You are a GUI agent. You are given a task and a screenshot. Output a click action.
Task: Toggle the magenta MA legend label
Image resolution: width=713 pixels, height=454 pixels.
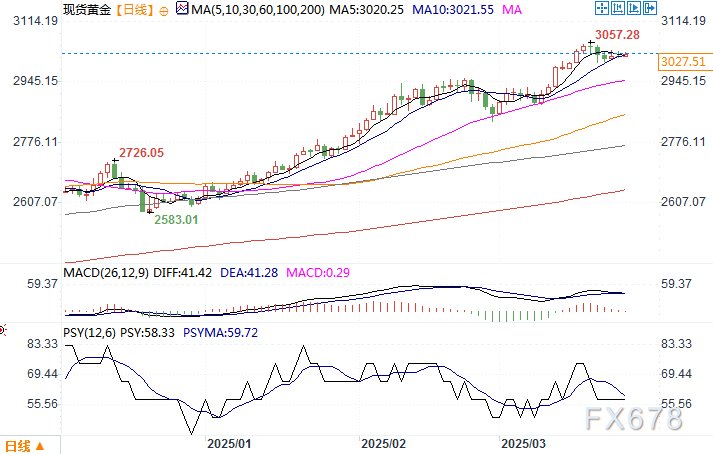[x=512, y=10]
